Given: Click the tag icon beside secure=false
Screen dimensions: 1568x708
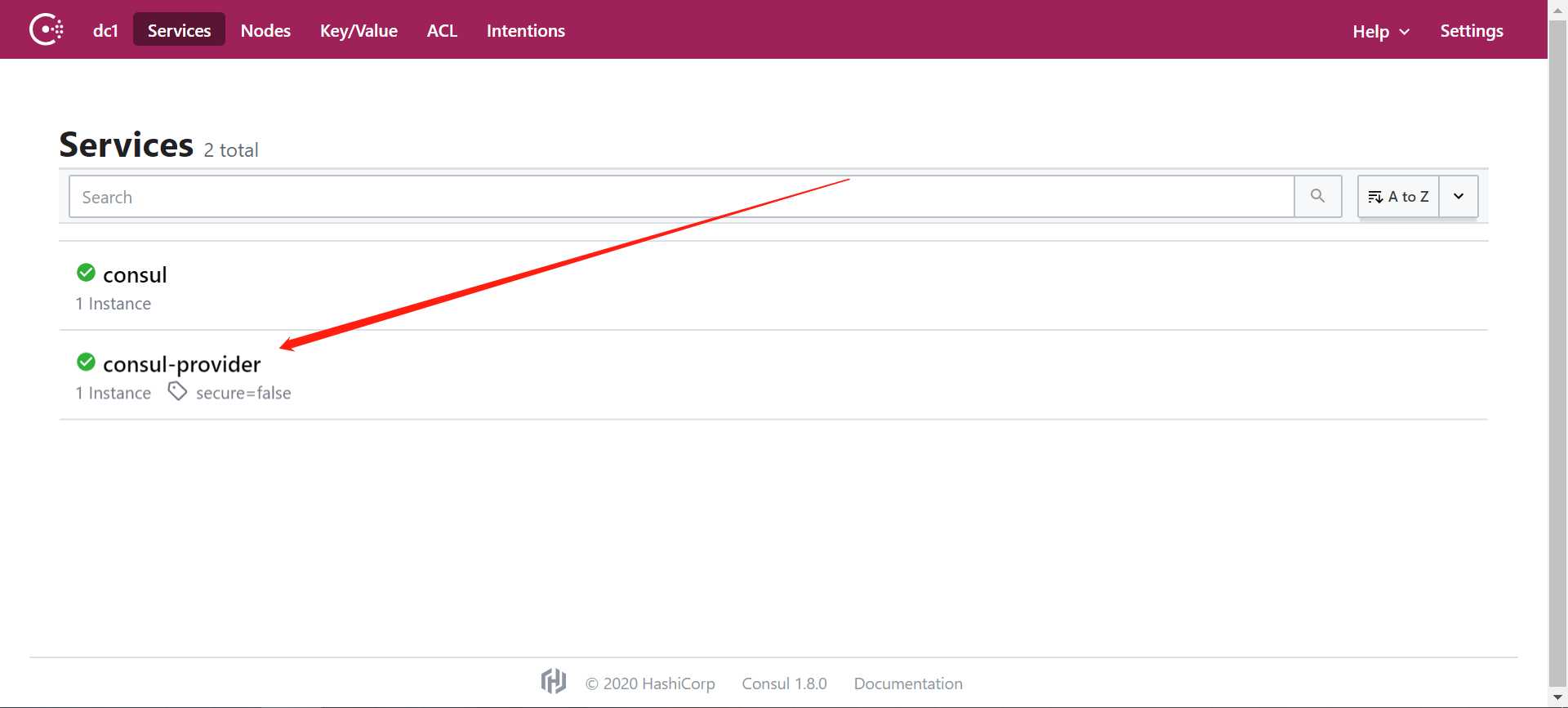Looking at the screenshot, I should (177, 391).
